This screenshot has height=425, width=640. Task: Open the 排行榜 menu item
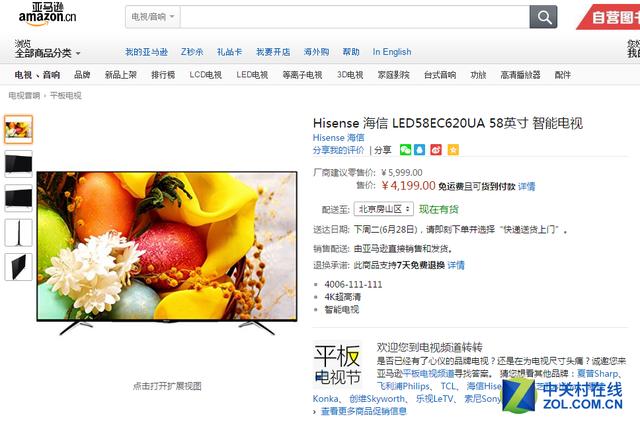(163, 75)
